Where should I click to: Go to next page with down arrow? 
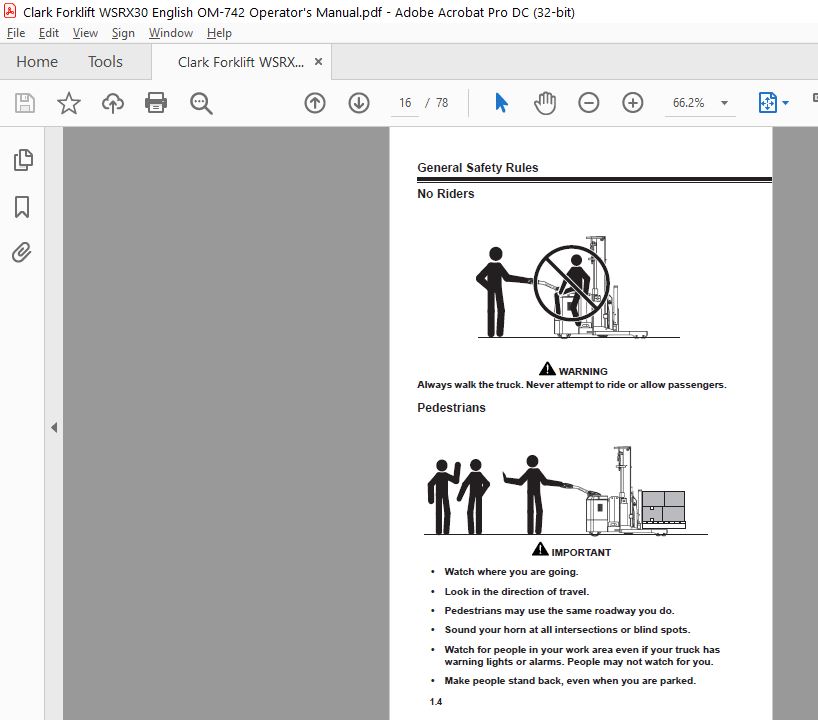[359, 103]
